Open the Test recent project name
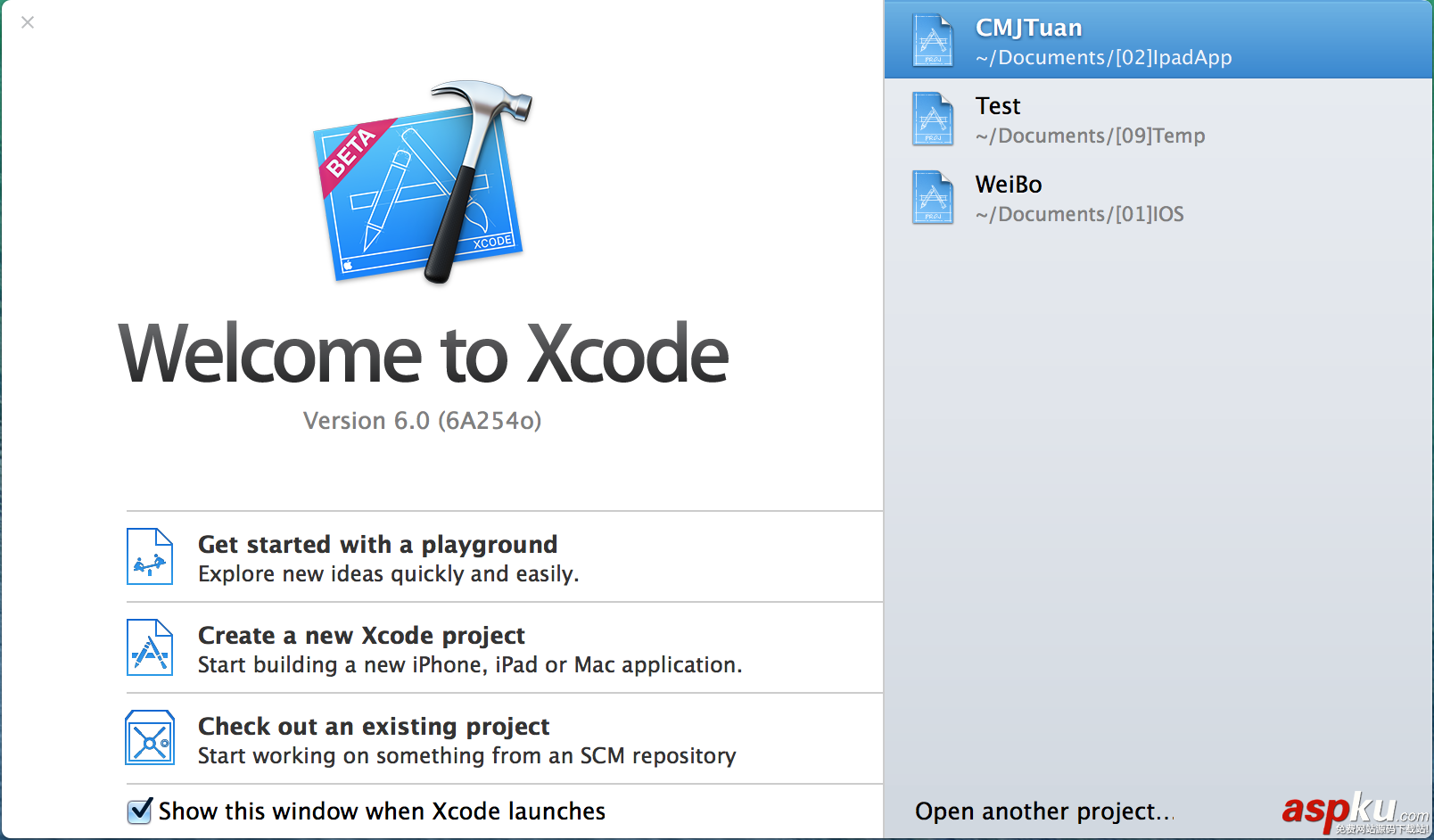 pyautogui.click(x=998, y=106)
